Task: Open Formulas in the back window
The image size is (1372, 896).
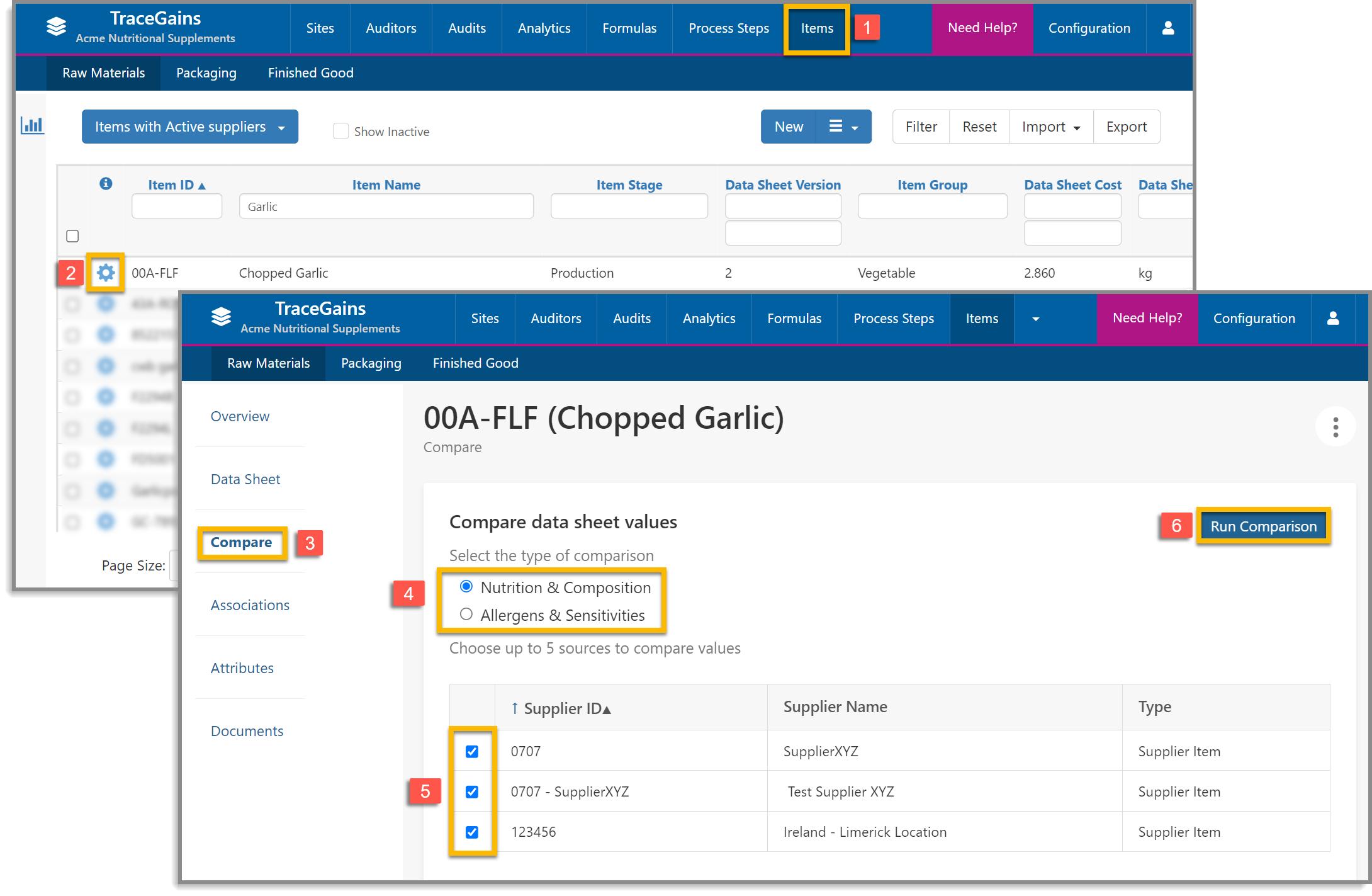Action: [x=629, y=28]
